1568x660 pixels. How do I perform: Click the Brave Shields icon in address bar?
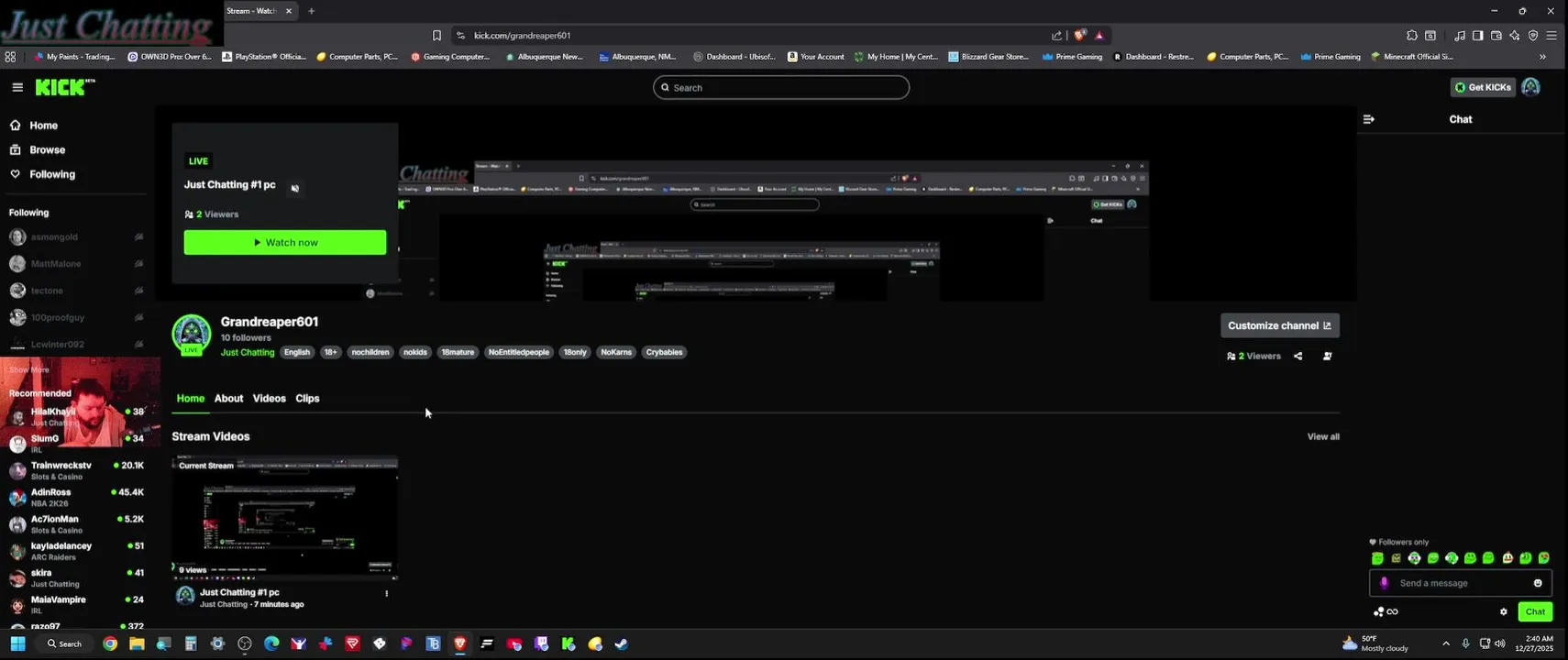[1079, 35]
